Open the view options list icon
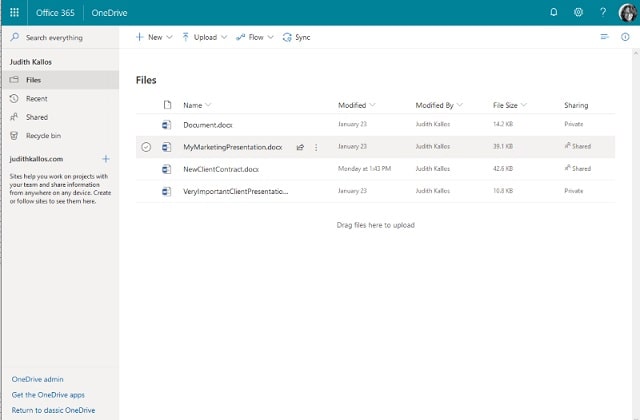Viewport: 640px width, 420px height. (x=604, y=37)
